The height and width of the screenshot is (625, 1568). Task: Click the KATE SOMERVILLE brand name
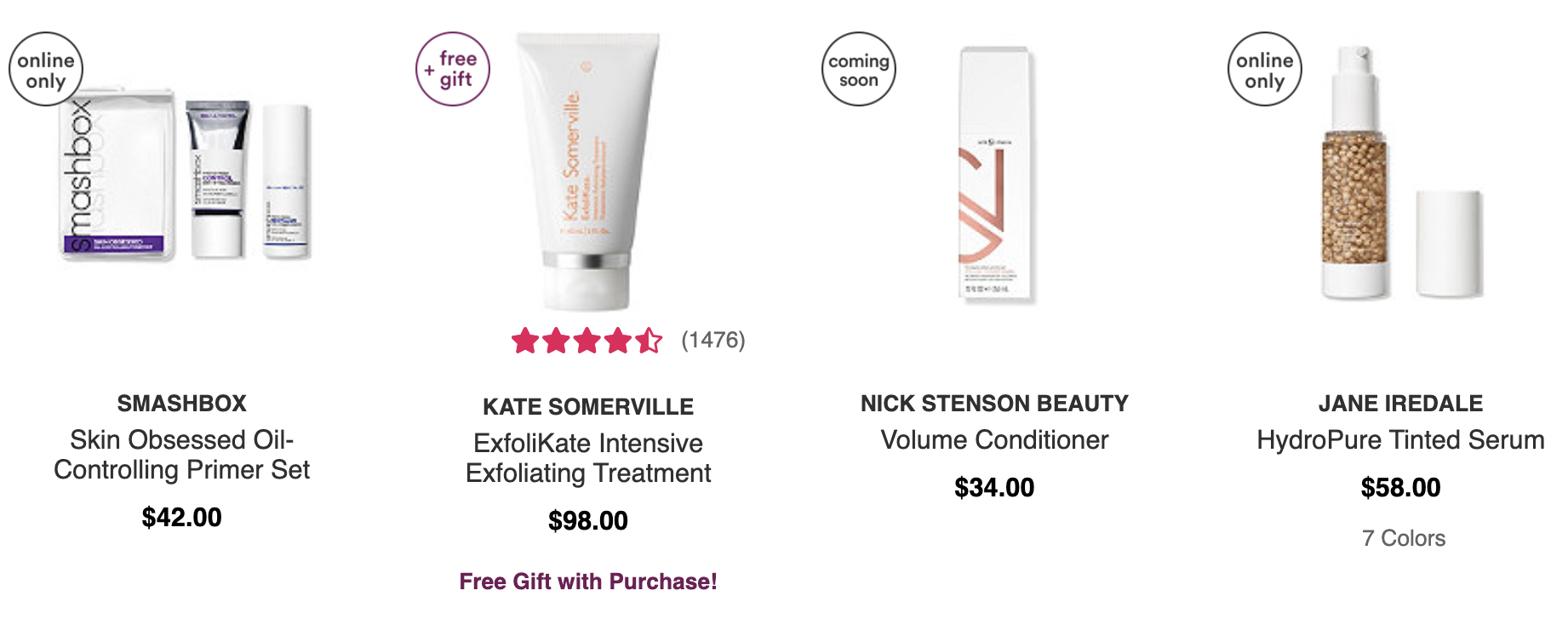tap(588, 407)
